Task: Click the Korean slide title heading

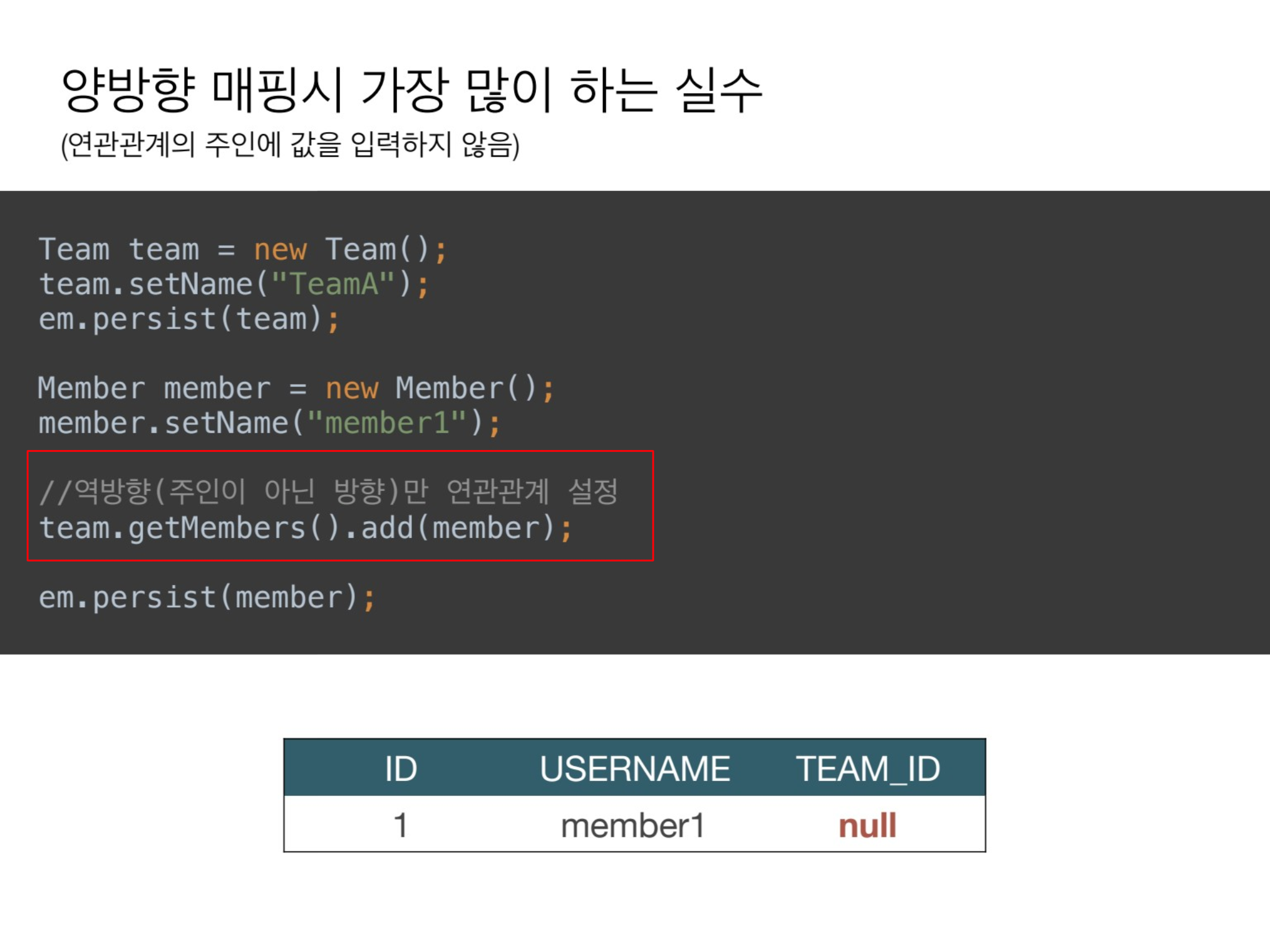Action: (412, 90)
